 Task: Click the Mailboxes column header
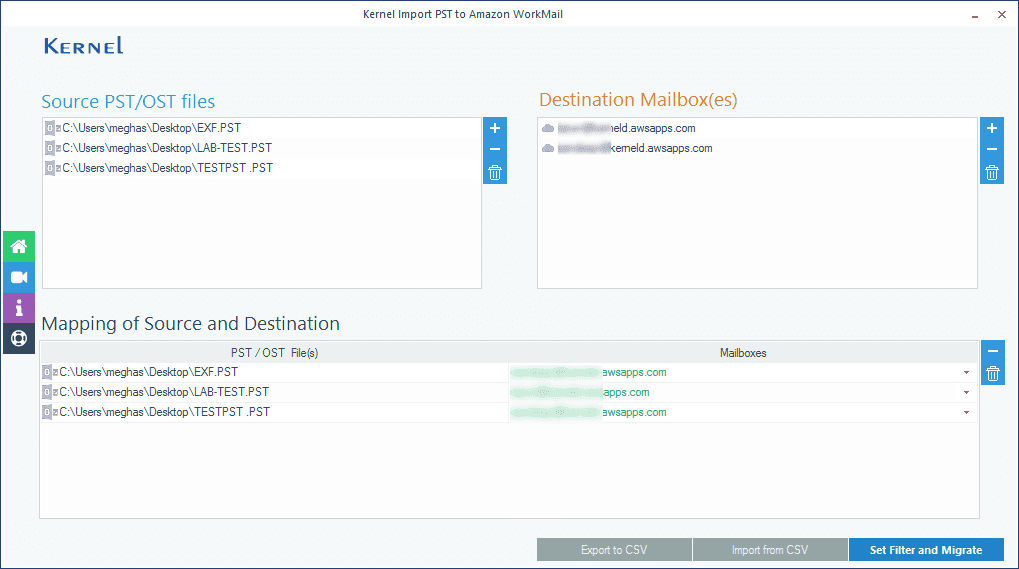coord(743,353)
